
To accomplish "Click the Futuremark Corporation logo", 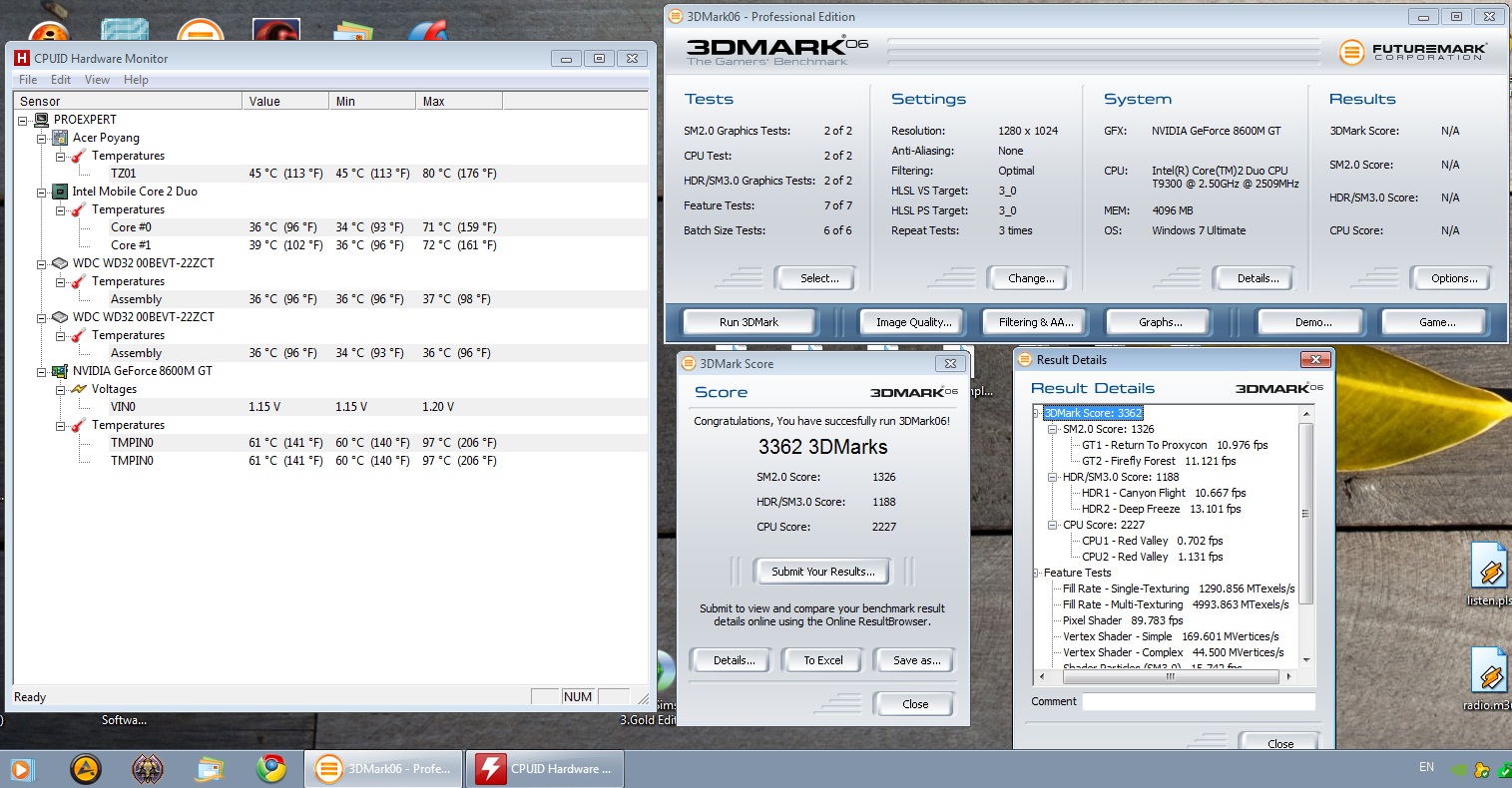I will (1414, 52).
